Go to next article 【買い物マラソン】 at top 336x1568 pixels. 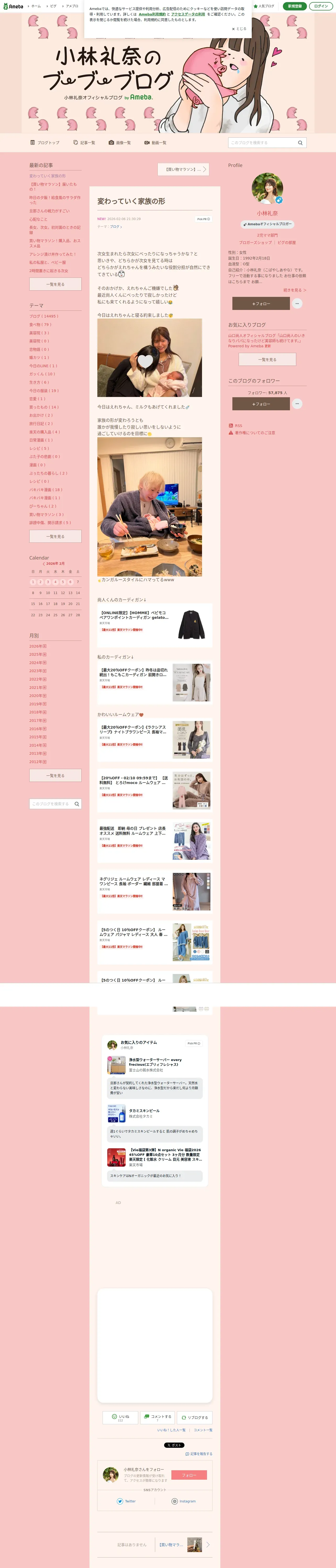[183, 169]
